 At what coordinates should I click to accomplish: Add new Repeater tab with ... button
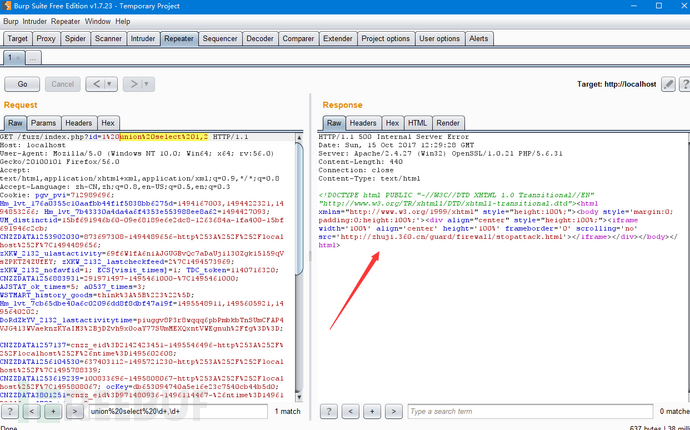(x=33, y=58)
